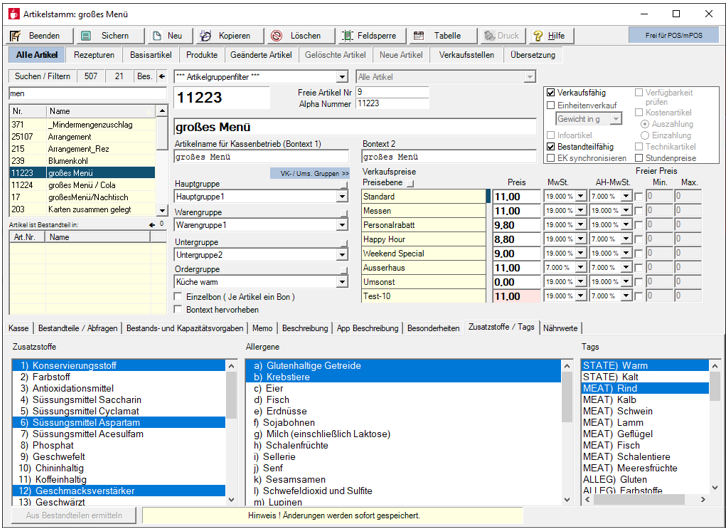Click the Frei für POS/mPOS button
This screenshot has height=528, width=727.
tap(674, 36)
